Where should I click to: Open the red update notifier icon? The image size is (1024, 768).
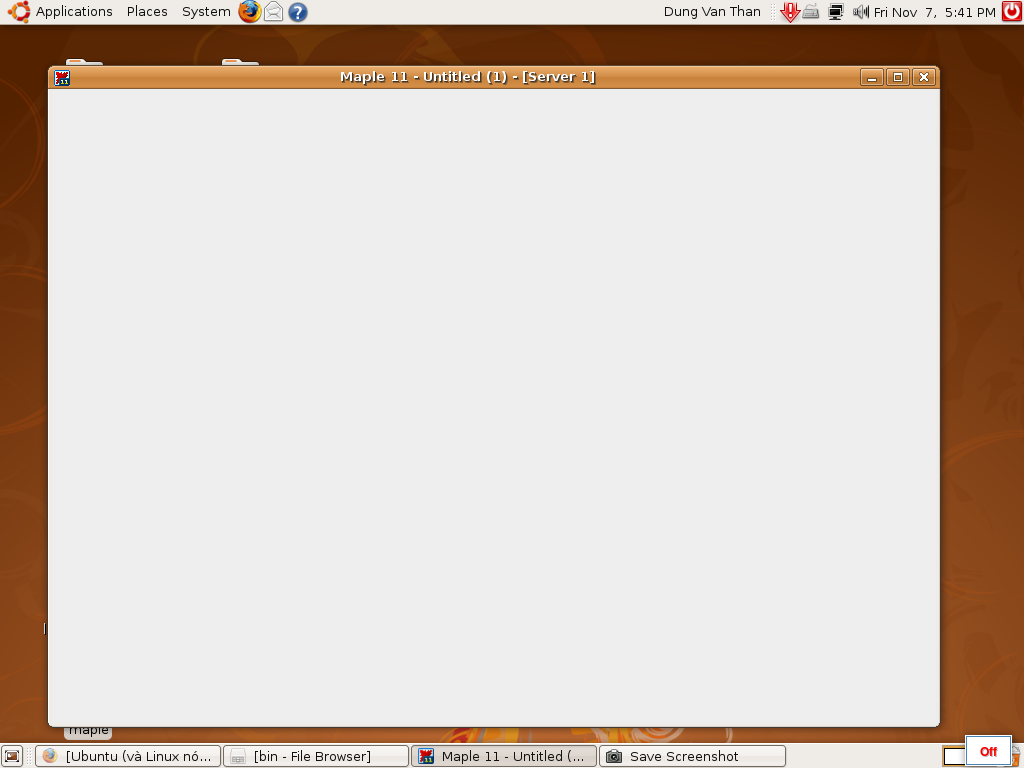[790, 12]
